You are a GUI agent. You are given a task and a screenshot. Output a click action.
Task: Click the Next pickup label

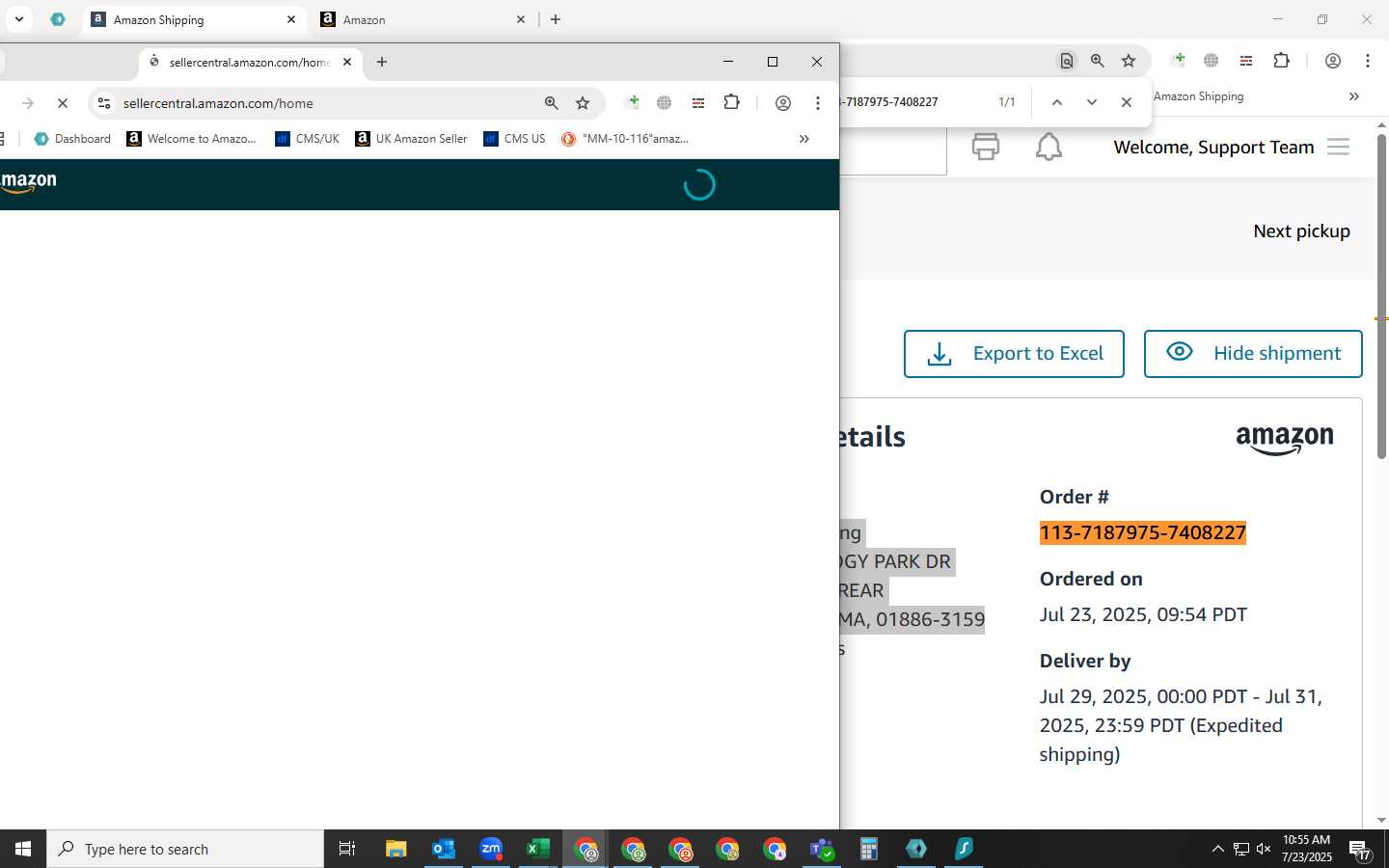1301,231
